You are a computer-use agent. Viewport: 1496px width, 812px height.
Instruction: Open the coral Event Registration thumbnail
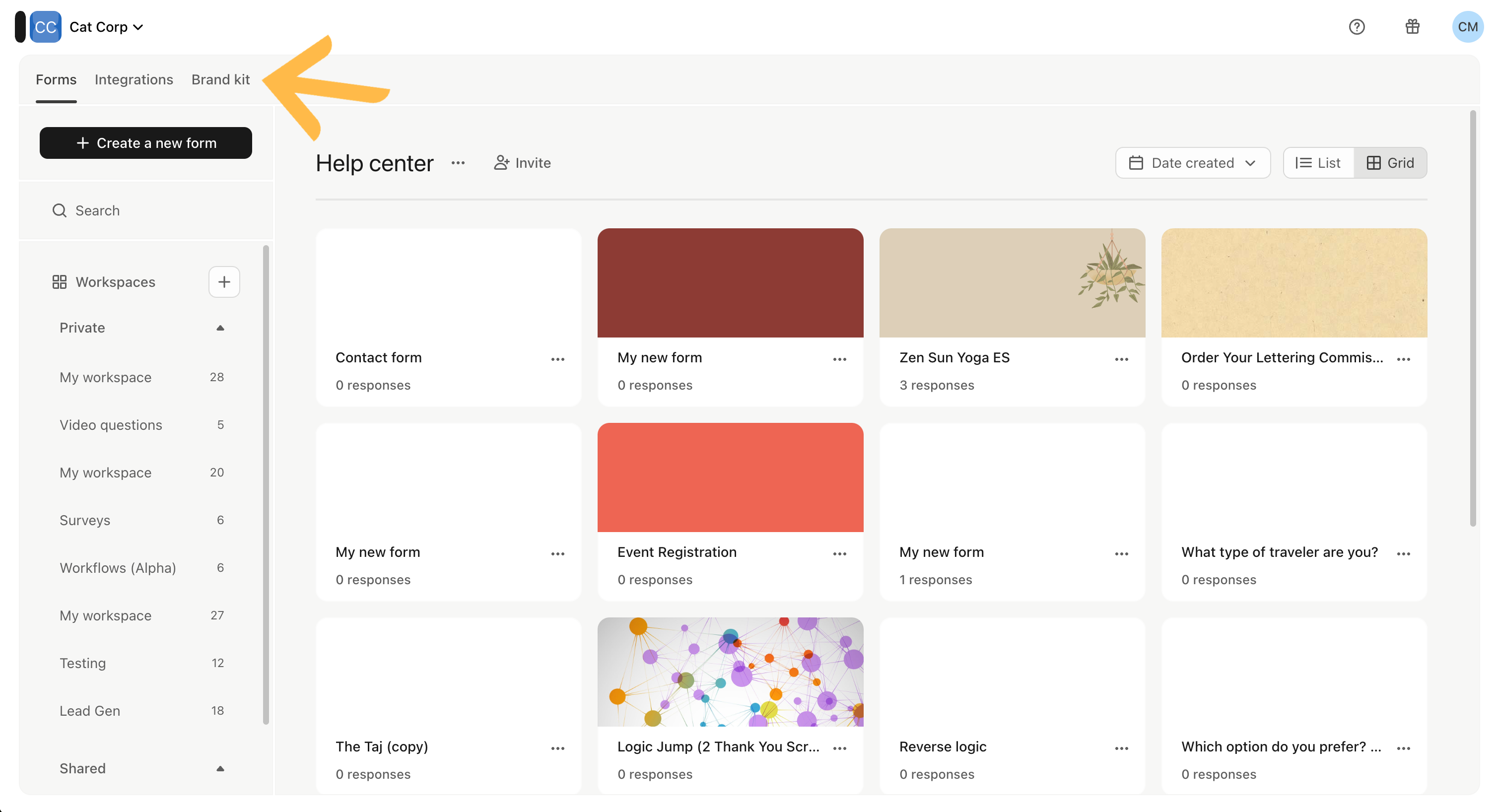[x=730, y=477]
